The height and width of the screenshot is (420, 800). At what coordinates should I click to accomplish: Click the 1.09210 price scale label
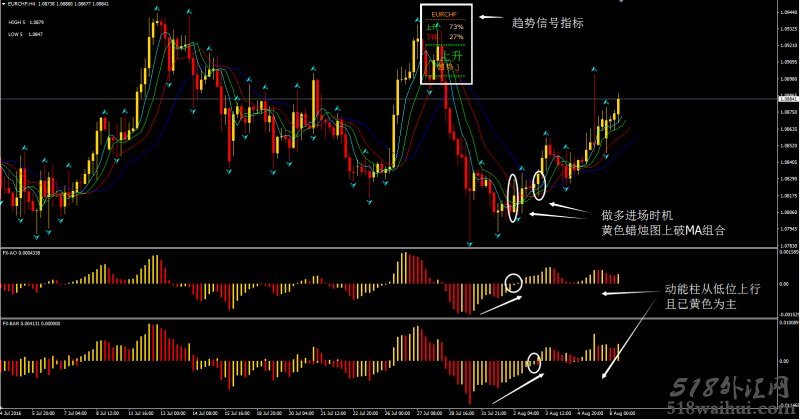[x=788, y=45]
